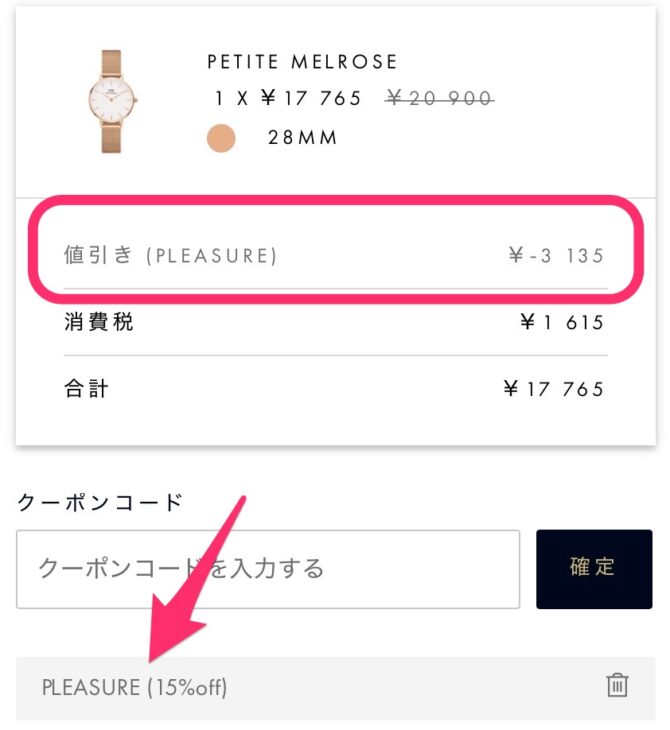
Task: Click the 28MM size label
Action: 303,138
